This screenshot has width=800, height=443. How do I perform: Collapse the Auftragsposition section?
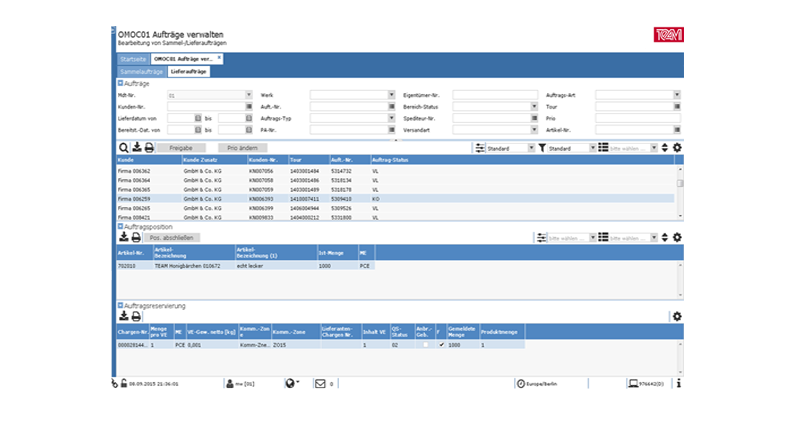(x=120, y=226)
